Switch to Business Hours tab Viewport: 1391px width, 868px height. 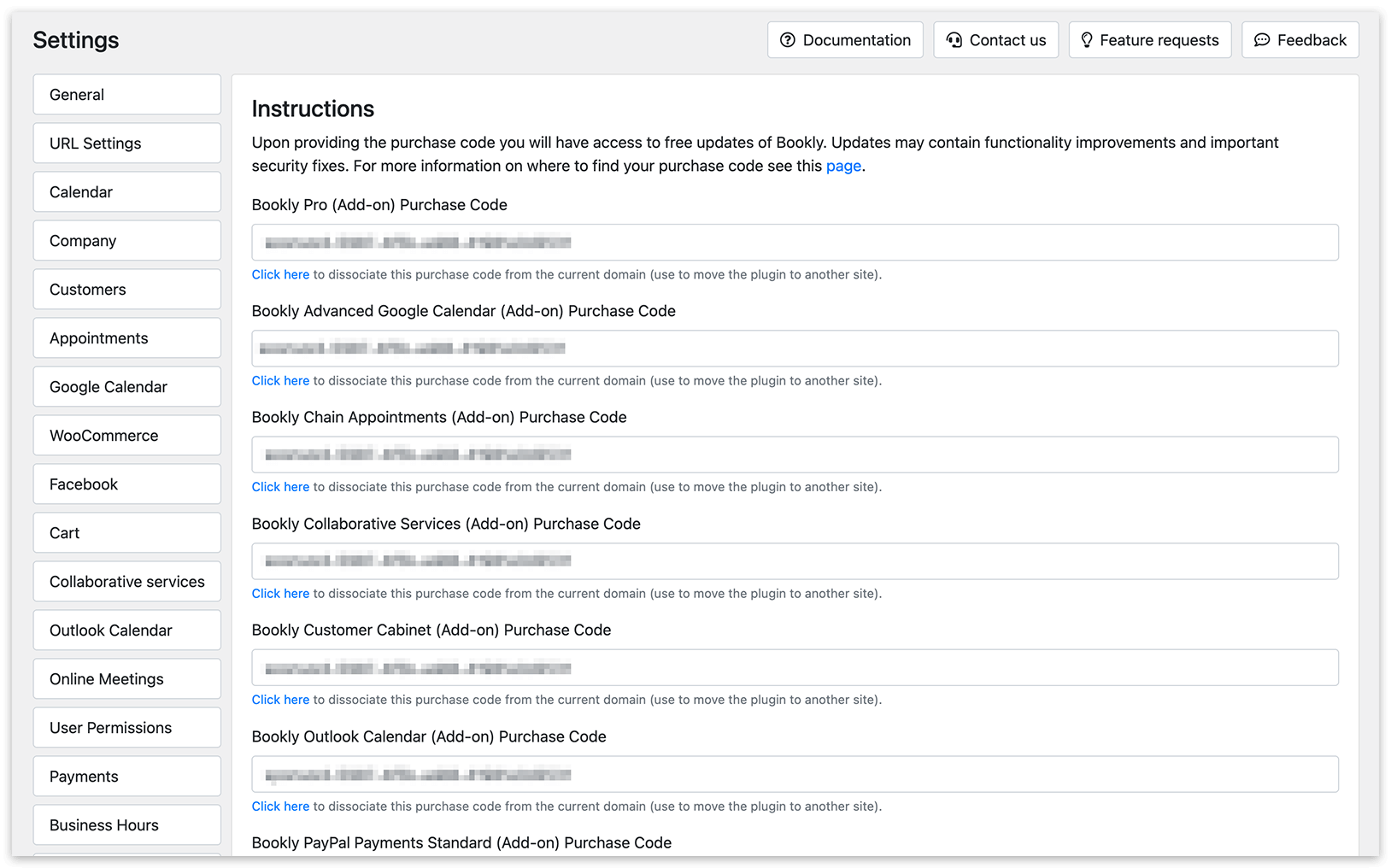[x=127, y=824]
